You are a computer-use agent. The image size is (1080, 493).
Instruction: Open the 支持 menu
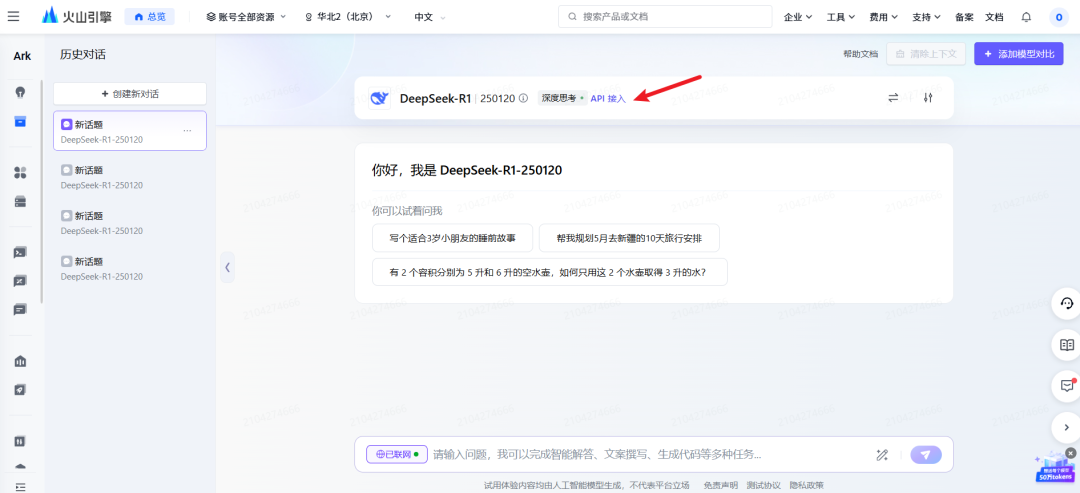926,17
